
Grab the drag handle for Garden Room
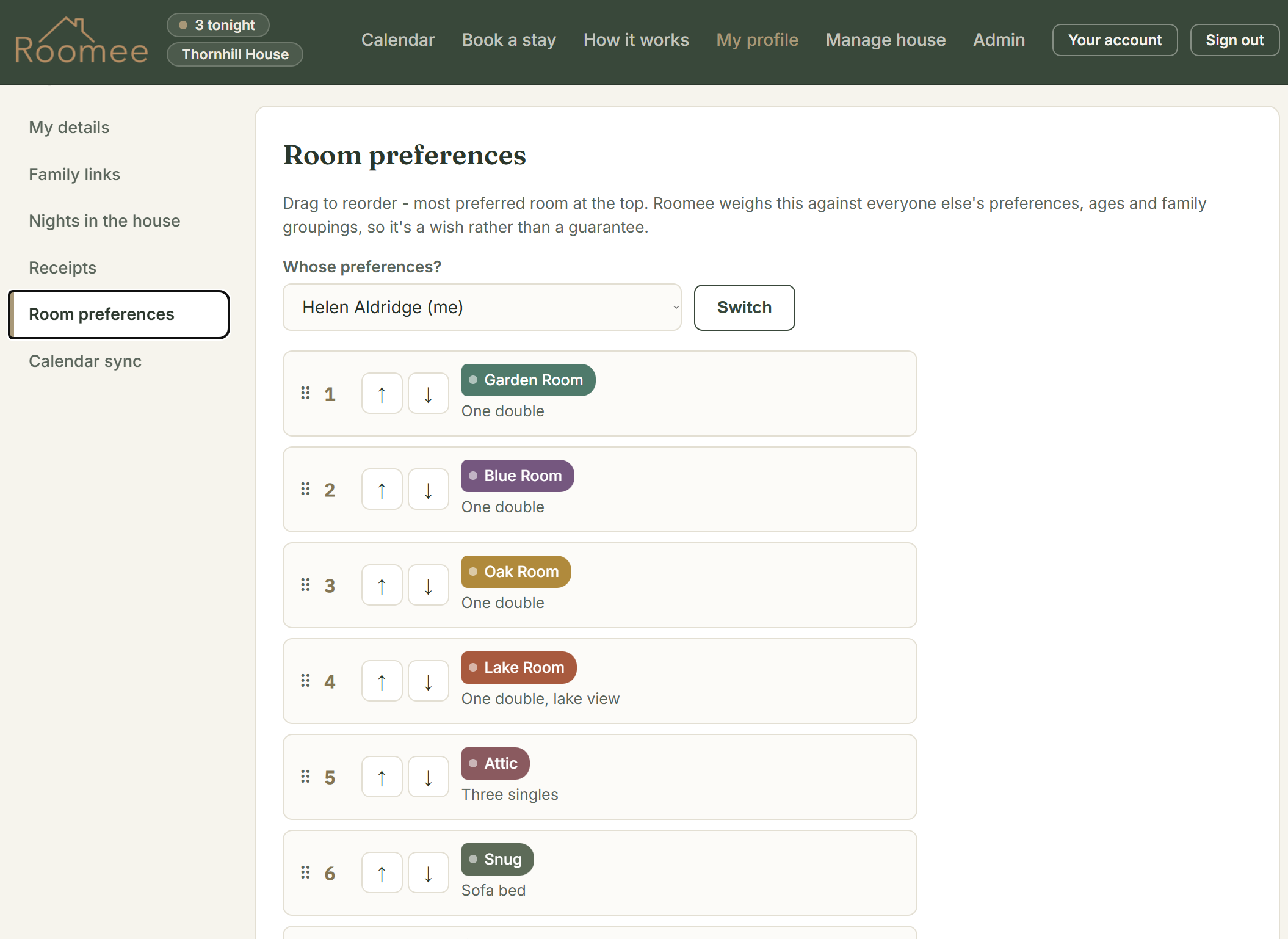tap(305, 393)
